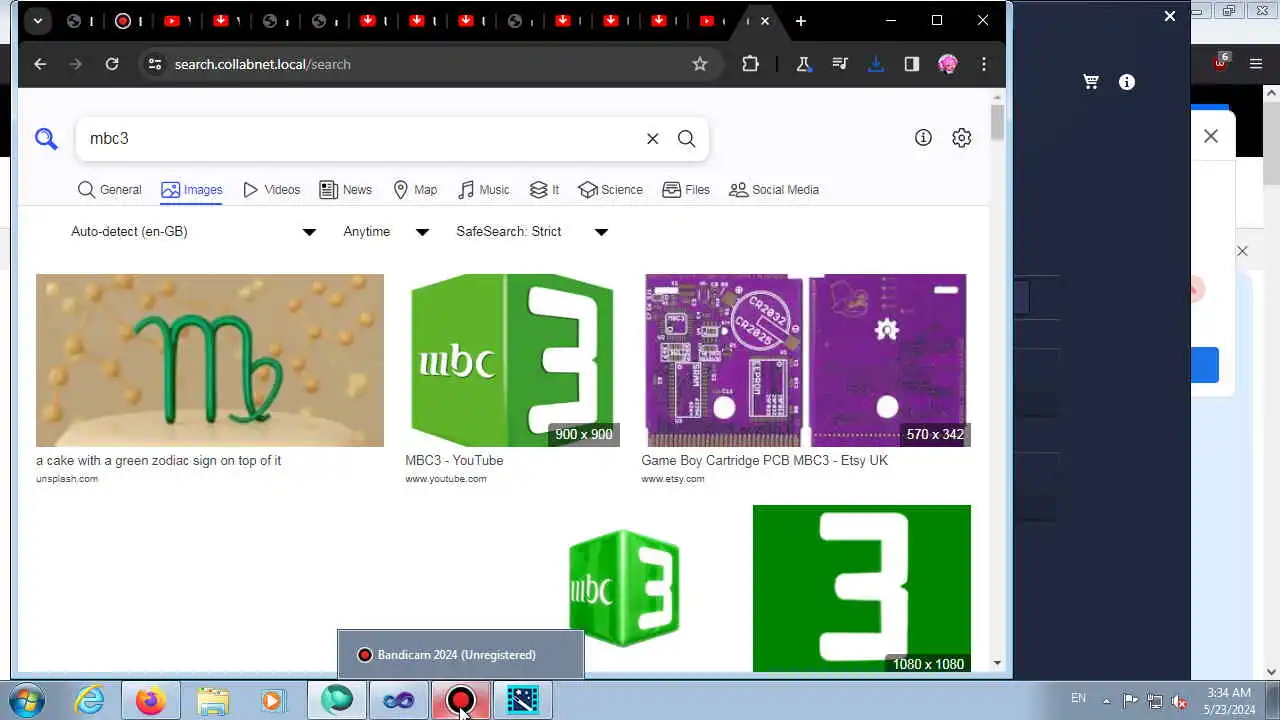Click 'a cake with a green zodiac sign' caption

click(x=159, y=461)
